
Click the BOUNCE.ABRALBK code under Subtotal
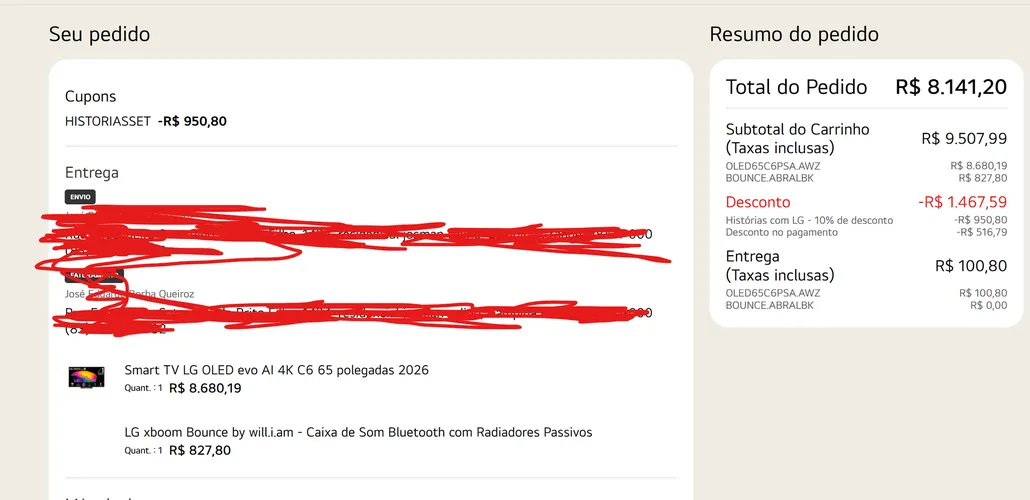click(769, 177)
